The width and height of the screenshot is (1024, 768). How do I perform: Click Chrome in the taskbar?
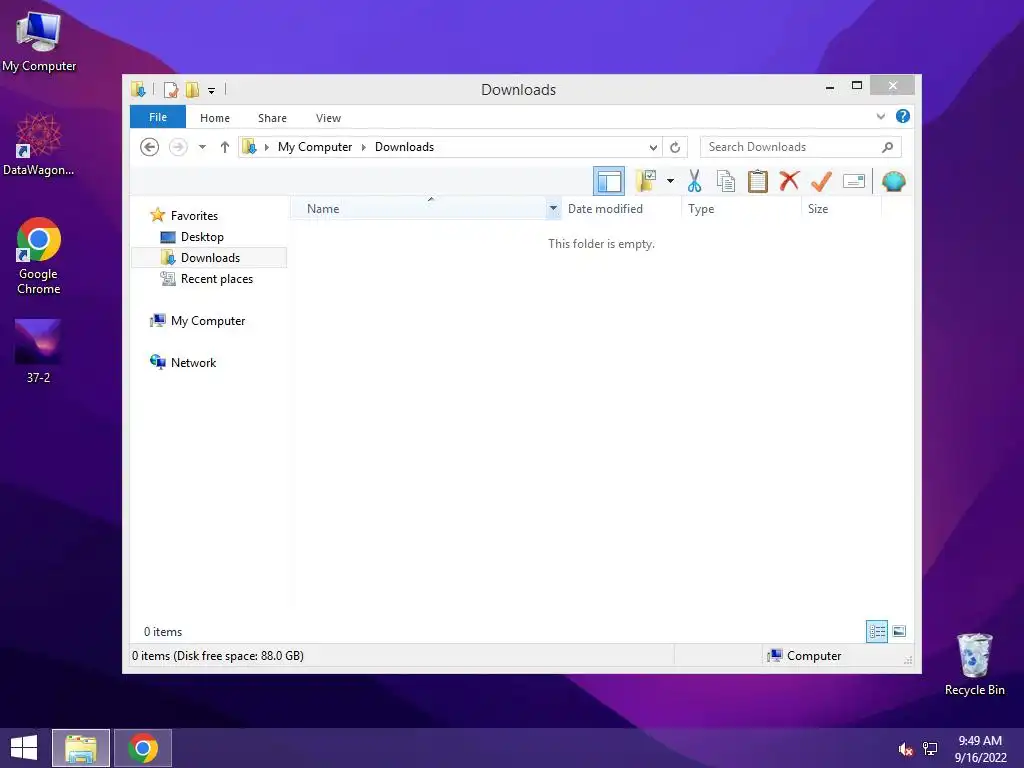click(143, 748)
